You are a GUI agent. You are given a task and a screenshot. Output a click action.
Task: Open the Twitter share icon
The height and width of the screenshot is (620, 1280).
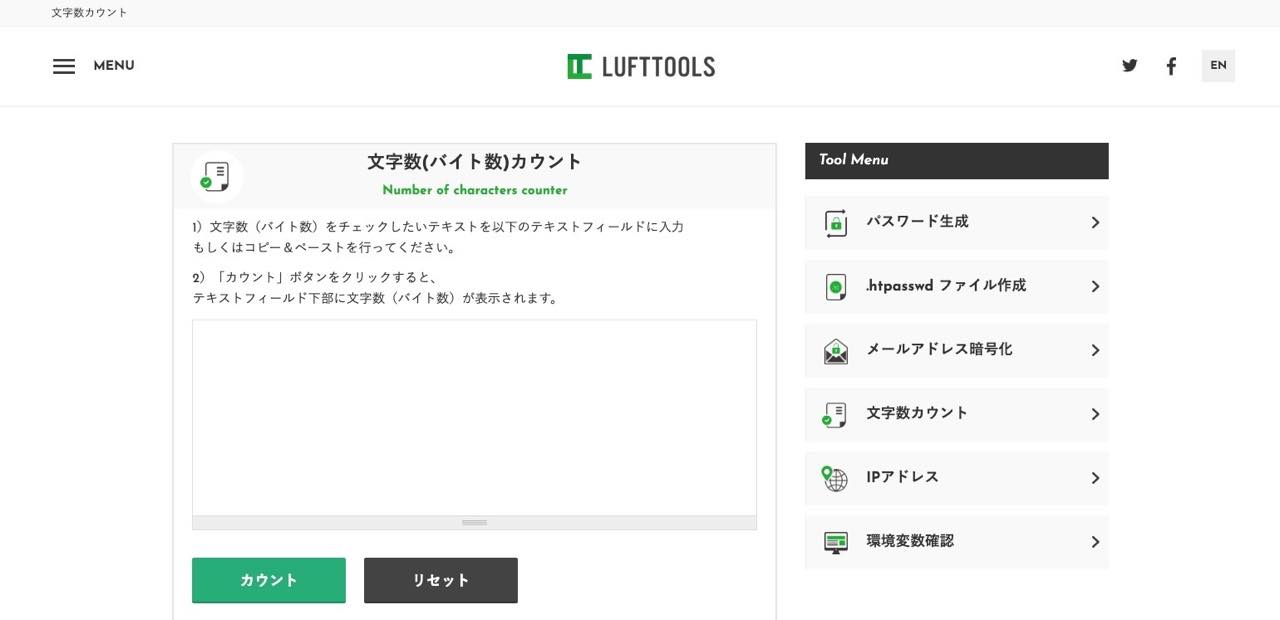(1129, 66)
